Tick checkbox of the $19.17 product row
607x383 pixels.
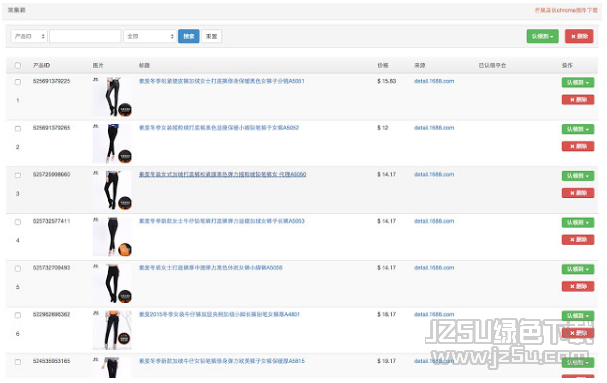coord(18,362)
